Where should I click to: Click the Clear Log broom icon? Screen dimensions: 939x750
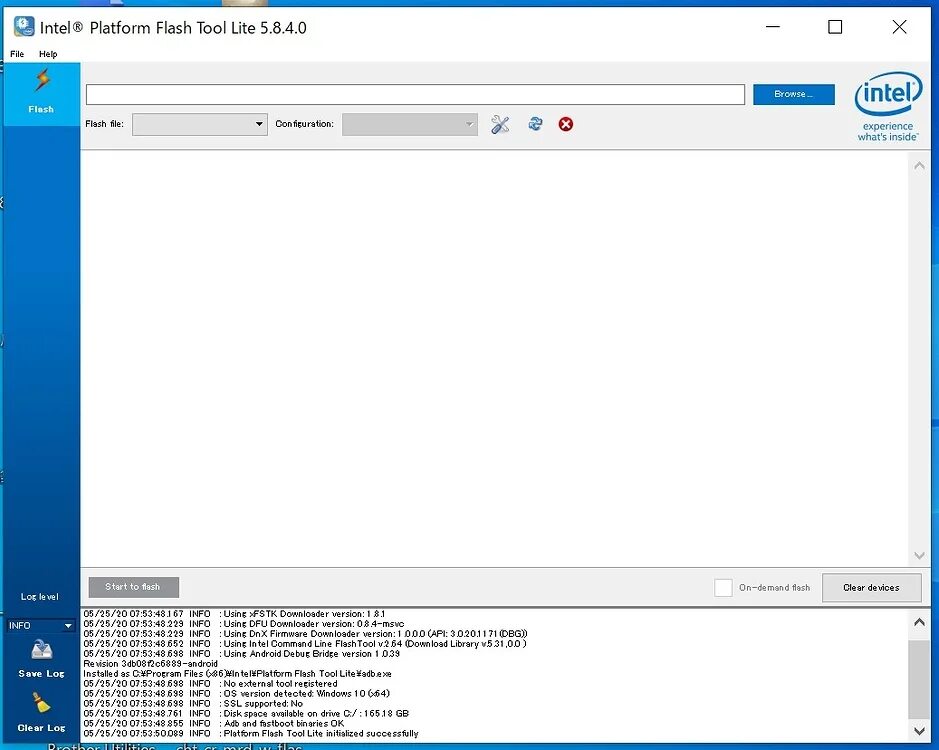41,703
